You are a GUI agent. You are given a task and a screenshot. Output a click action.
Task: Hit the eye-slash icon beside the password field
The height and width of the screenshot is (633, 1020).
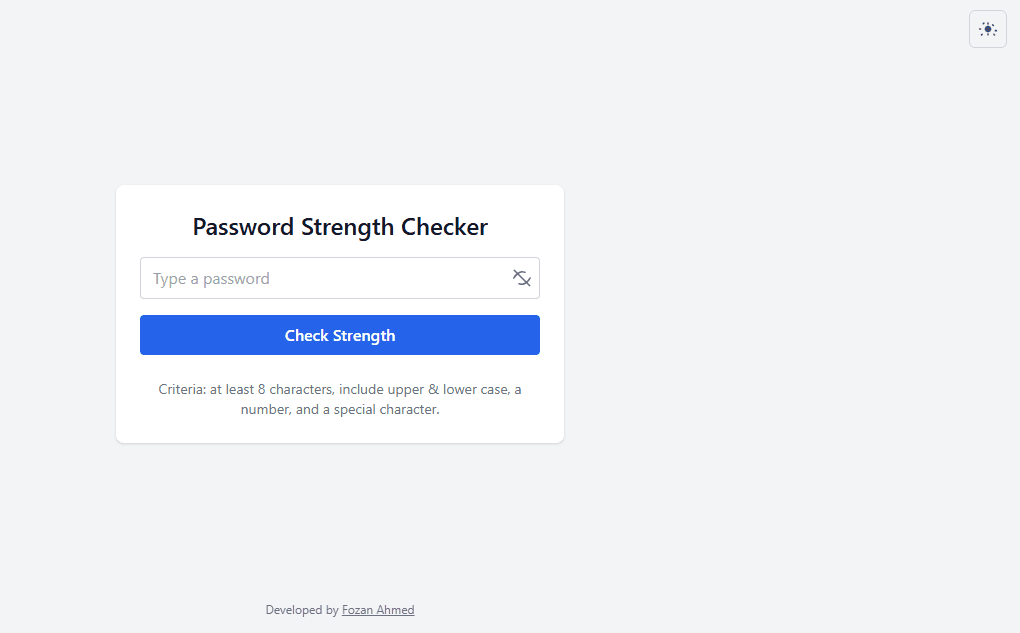pos(521,278)
